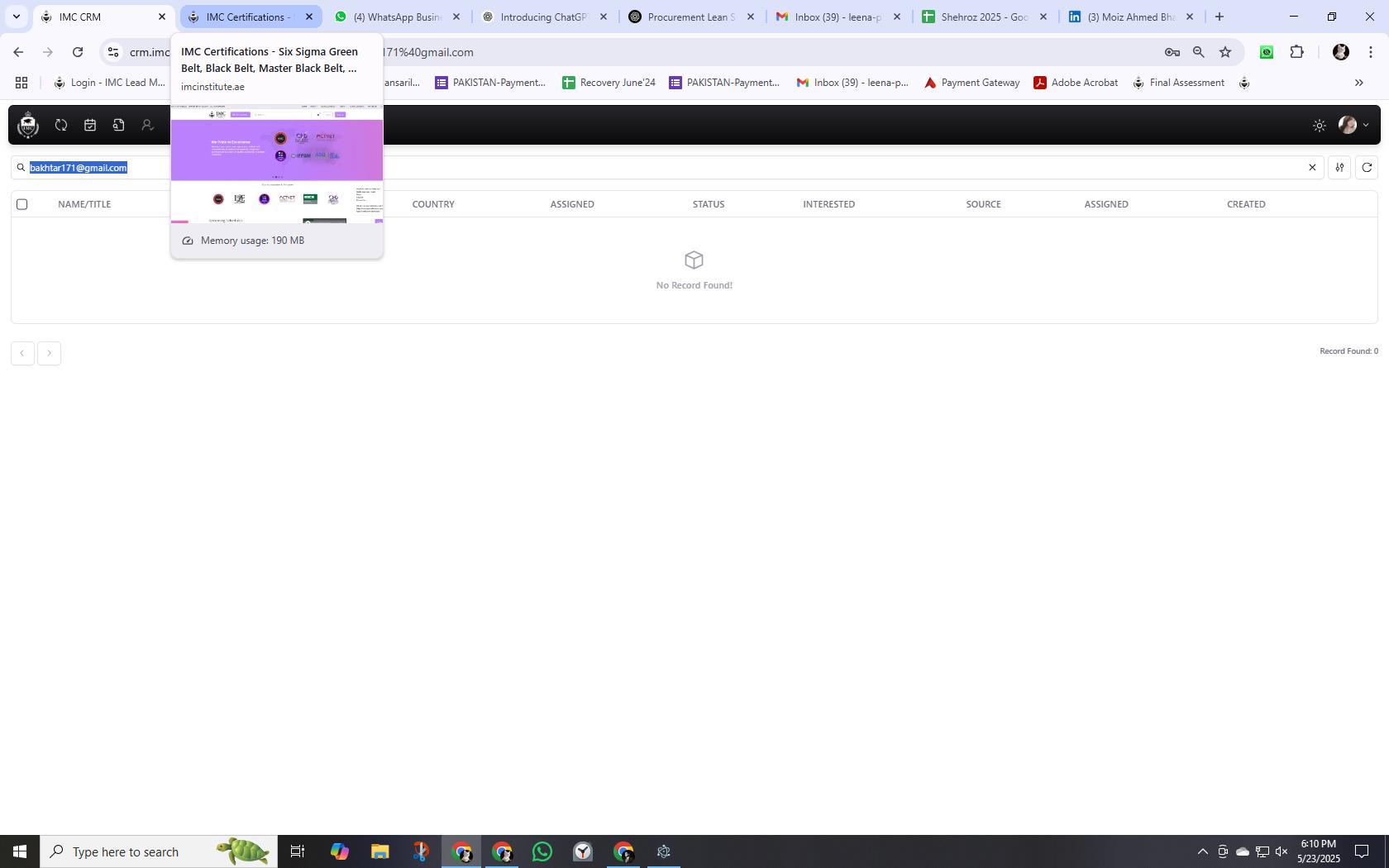Open the notification center icon
The height and width of the screenshot is (868, 1389).
tap(1361, 851)
